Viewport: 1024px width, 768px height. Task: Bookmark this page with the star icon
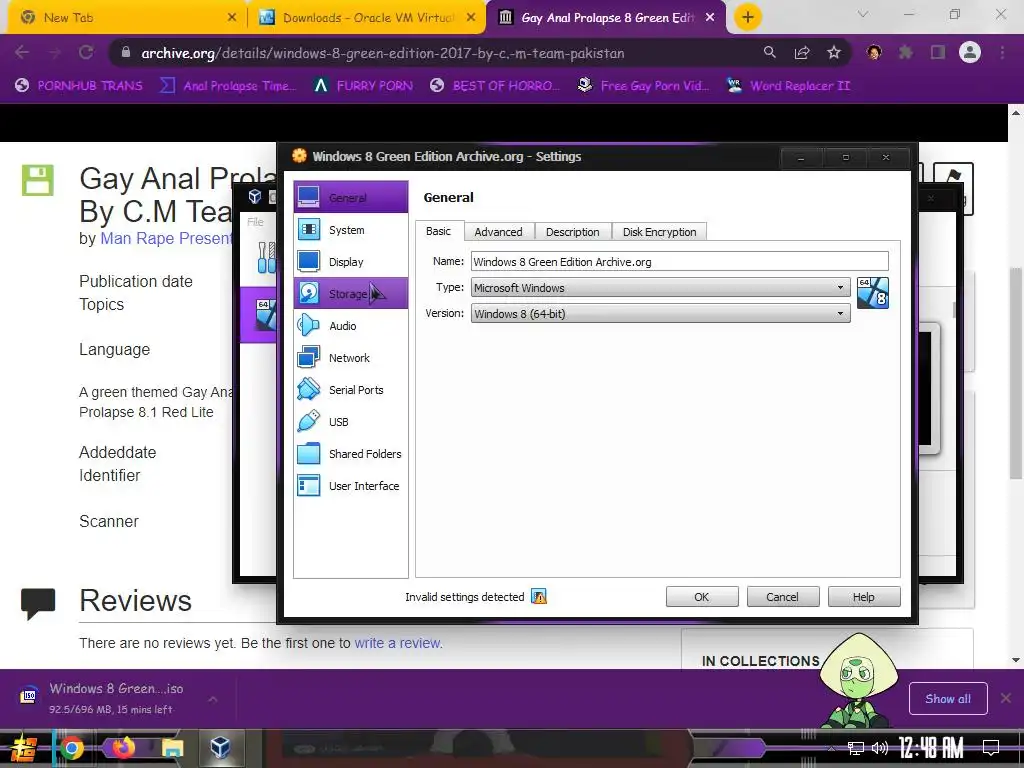coord(834,53)
